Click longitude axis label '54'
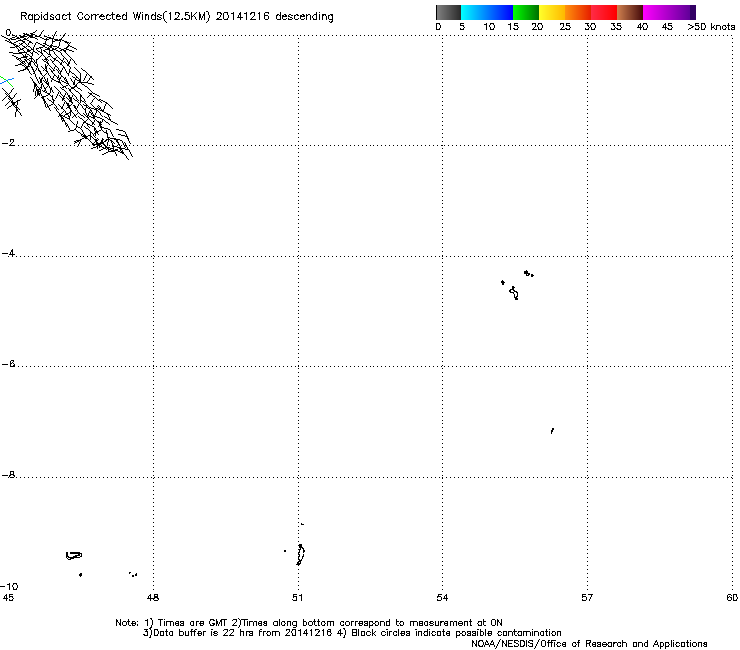This screenshot has height=650, width=740. (442, 598)
